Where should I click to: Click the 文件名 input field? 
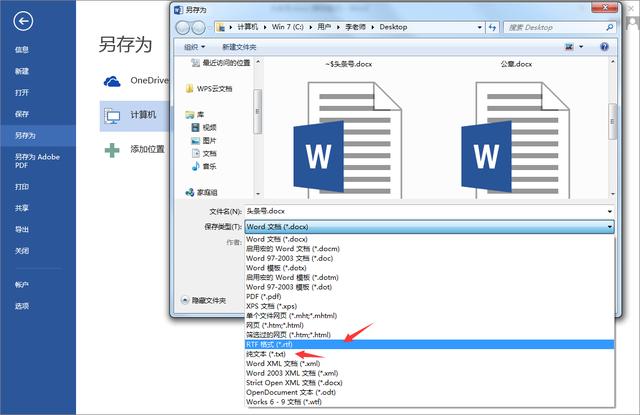click(425, 211)
